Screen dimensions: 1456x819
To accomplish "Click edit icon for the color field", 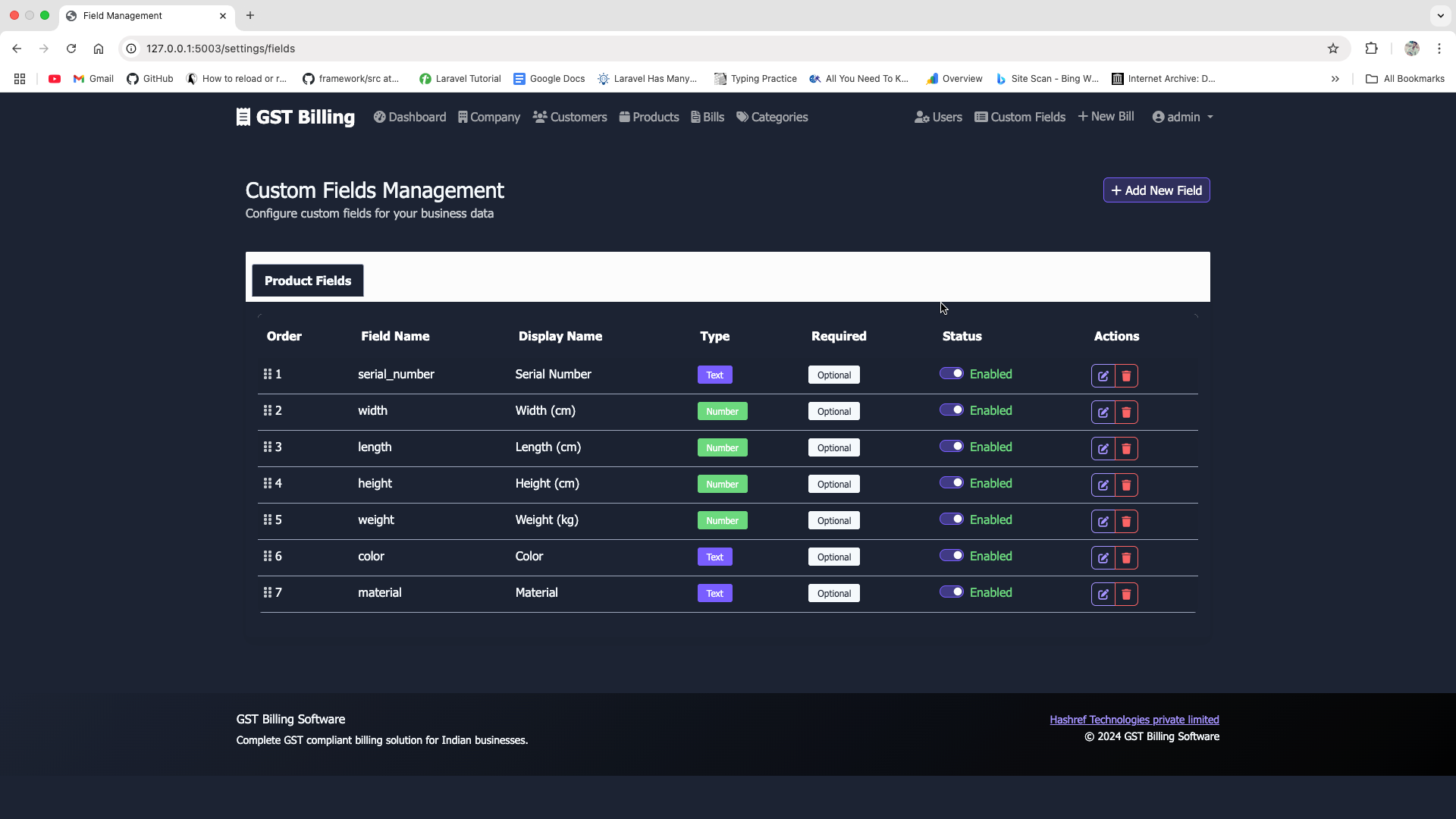I will [1103, 557].
